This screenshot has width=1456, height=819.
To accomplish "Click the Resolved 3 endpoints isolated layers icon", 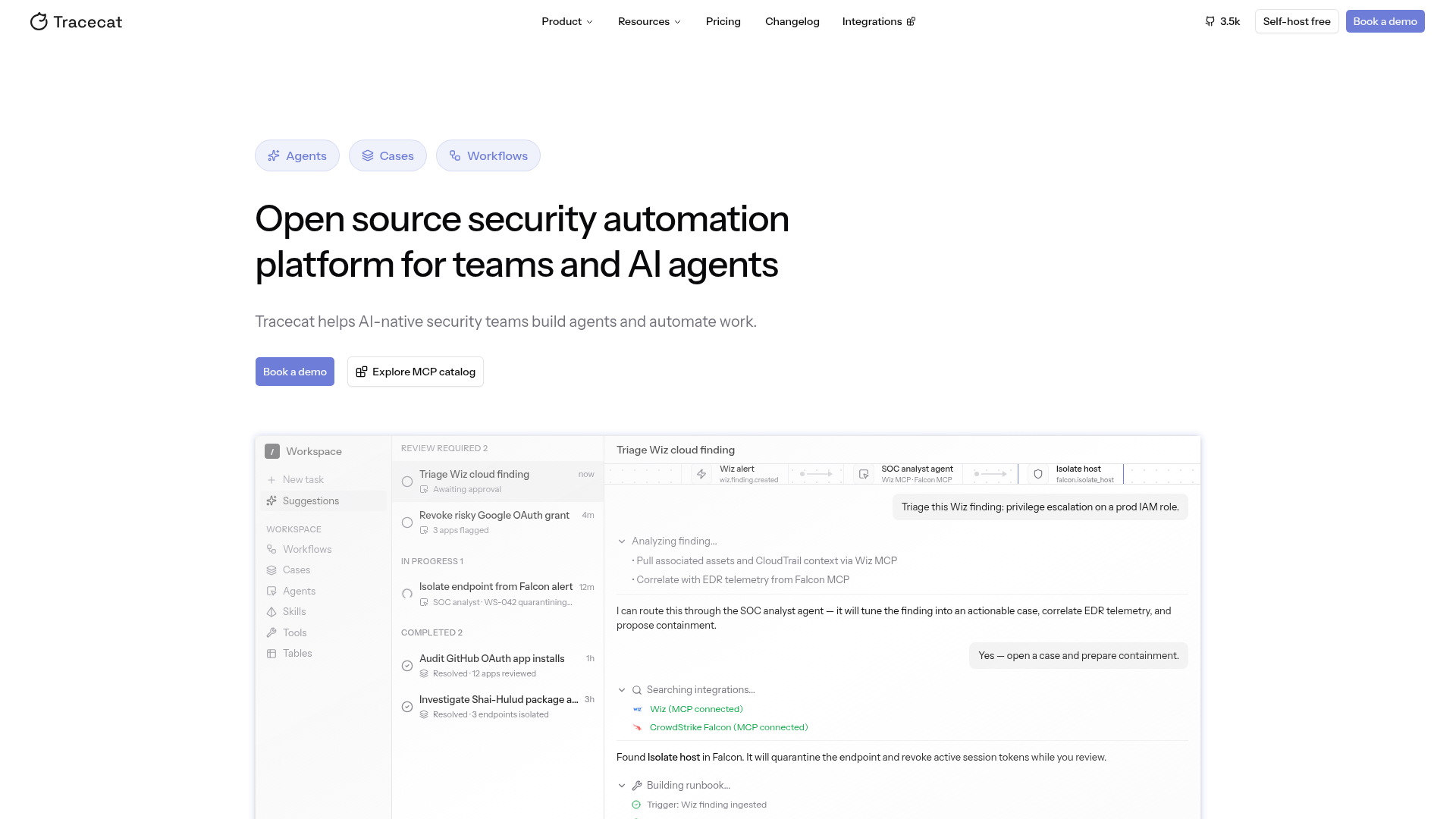I will 424,714.
